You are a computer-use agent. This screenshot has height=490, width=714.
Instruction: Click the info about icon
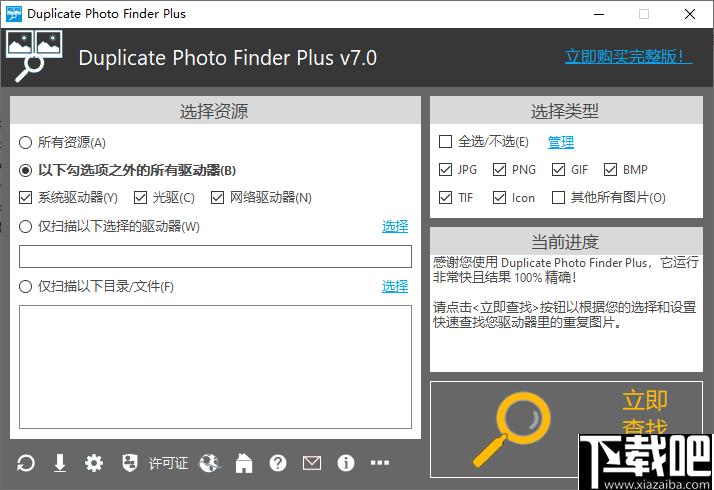click(346, 464)
